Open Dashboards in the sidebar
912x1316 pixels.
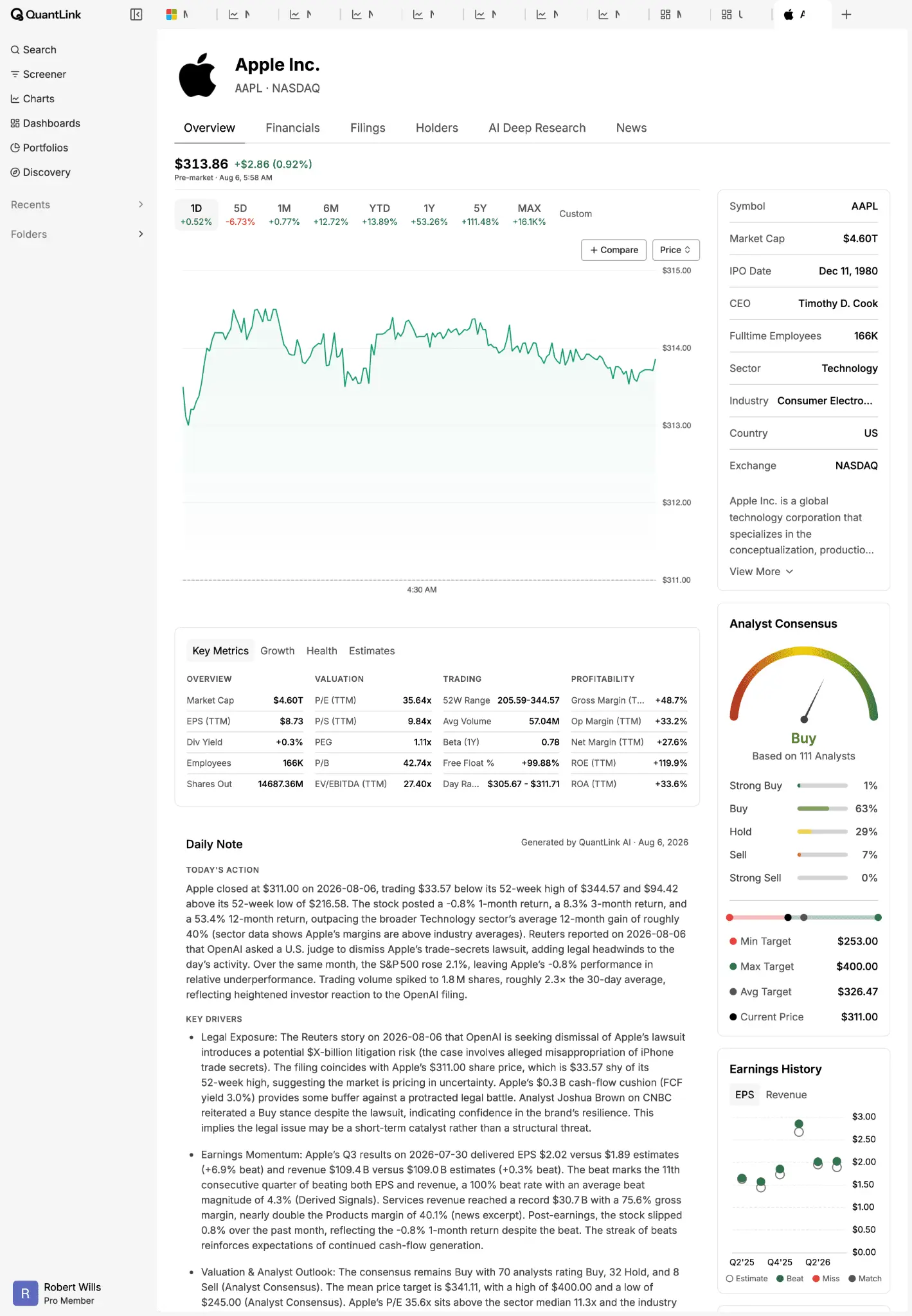click(x=46, y=123)
